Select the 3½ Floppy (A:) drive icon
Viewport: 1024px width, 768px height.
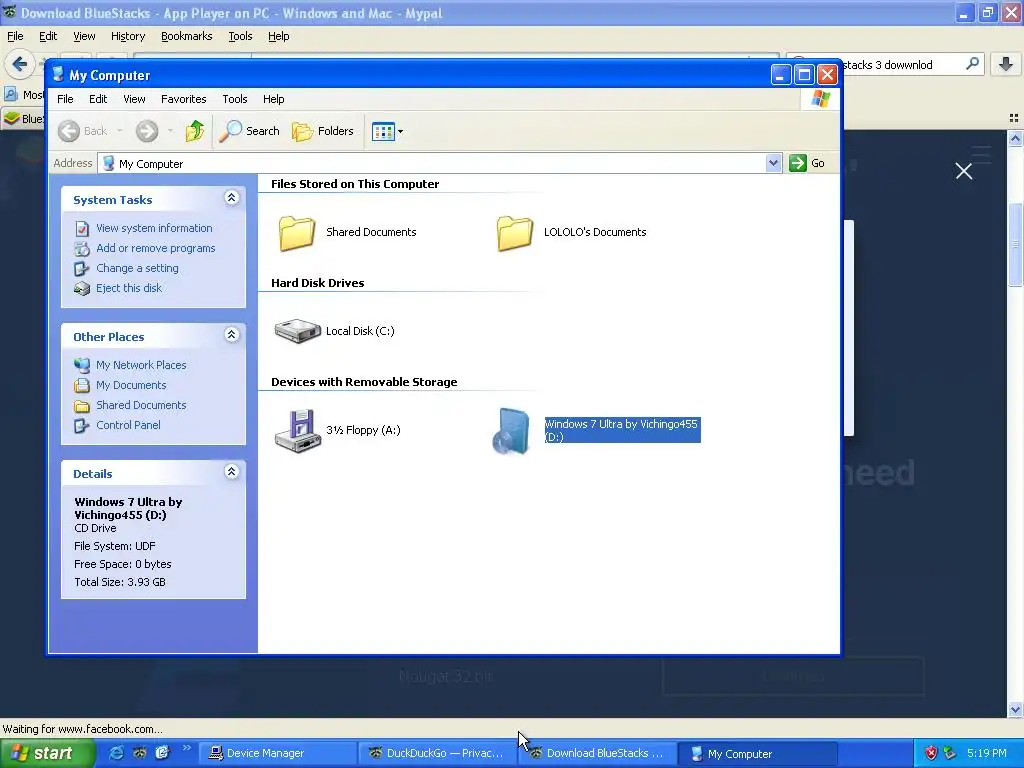click(x=297, y=430)
